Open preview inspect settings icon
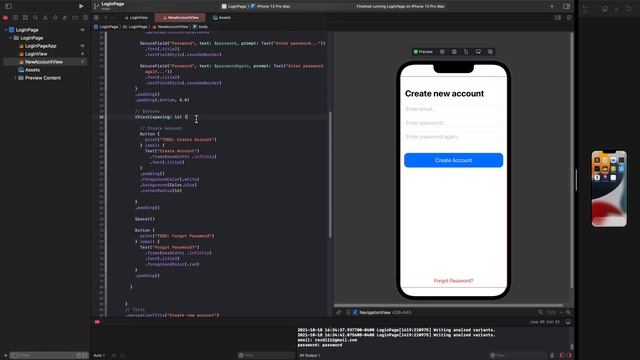 (442, 52)
